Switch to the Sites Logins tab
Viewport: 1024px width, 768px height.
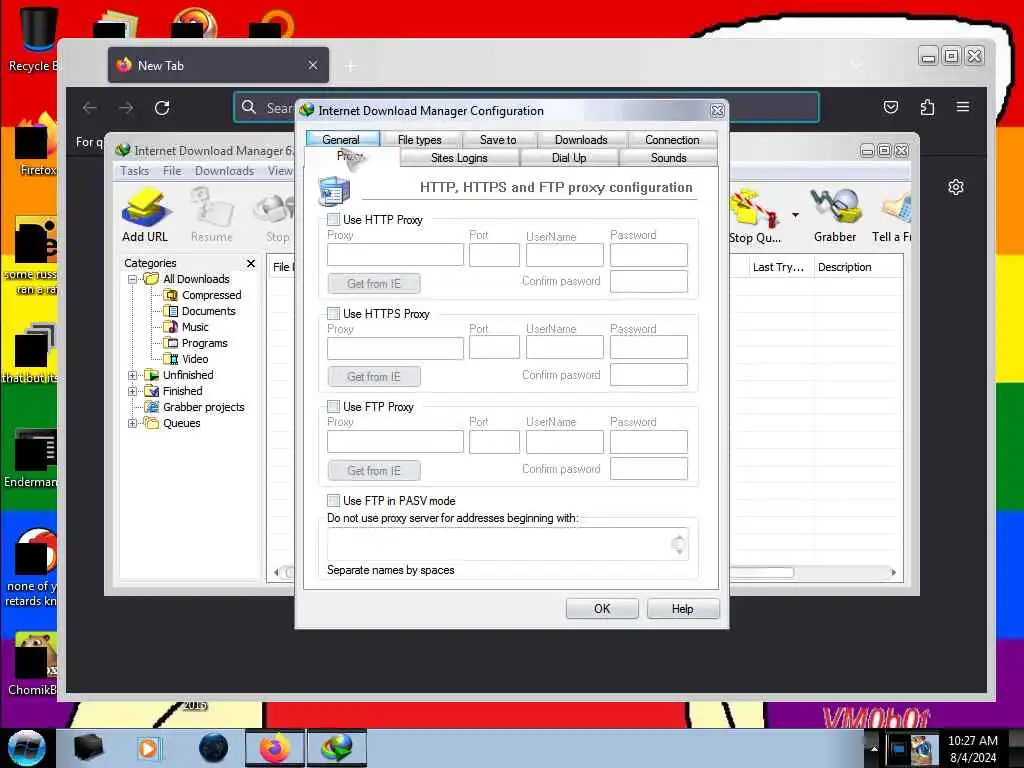tap(459, 158)
